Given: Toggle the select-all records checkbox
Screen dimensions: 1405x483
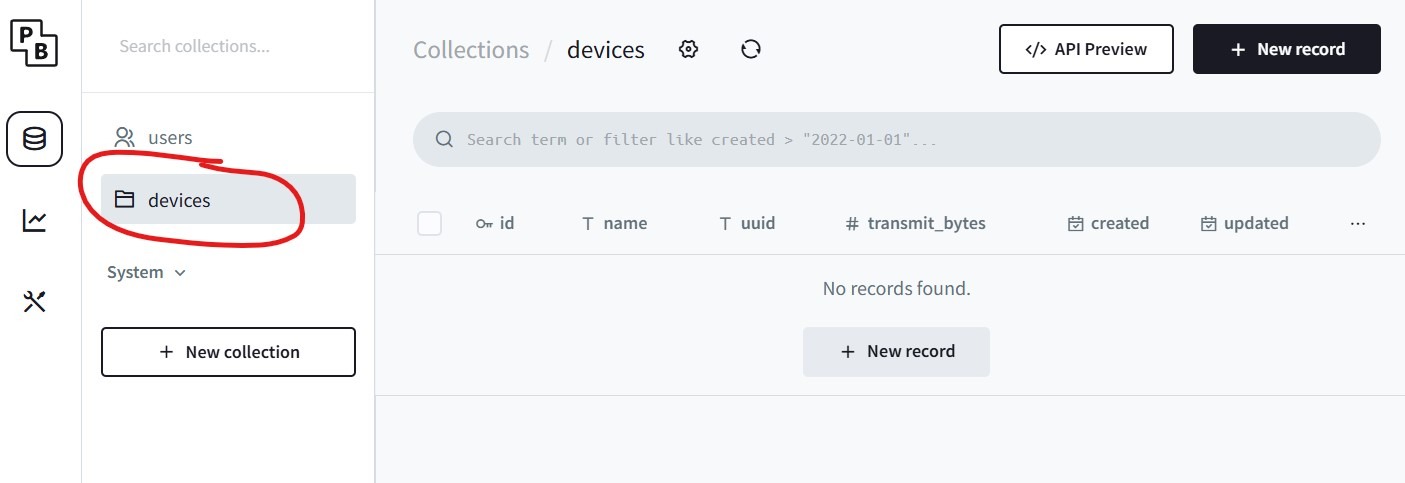Looking at the screenshot, I should [x=430, y=223].
